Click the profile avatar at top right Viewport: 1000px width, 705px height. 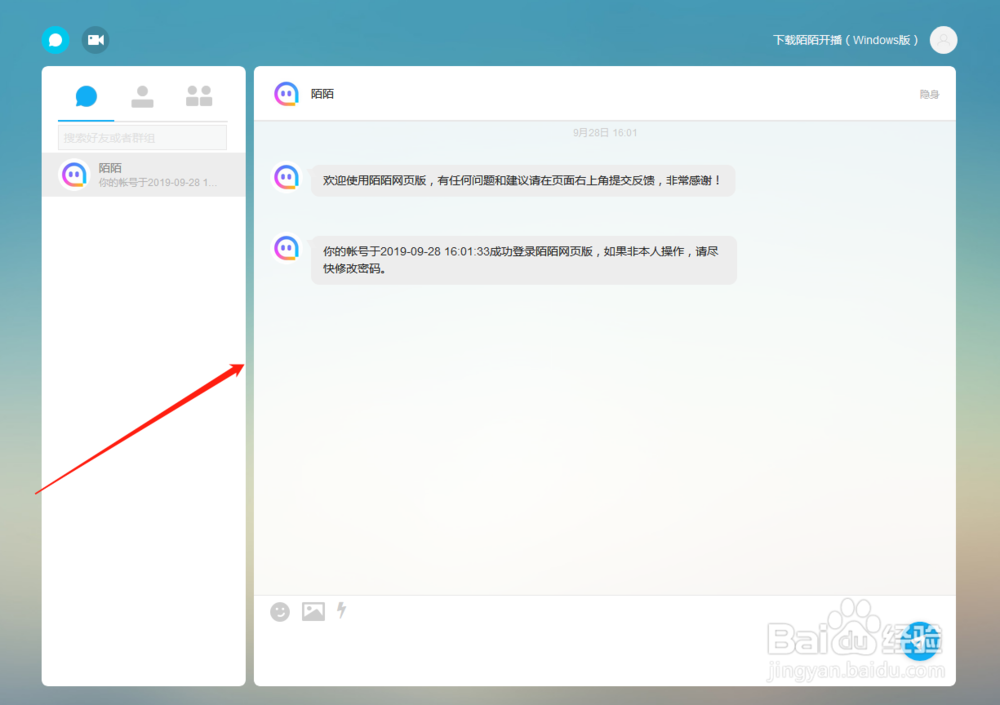tap(943, 40)
